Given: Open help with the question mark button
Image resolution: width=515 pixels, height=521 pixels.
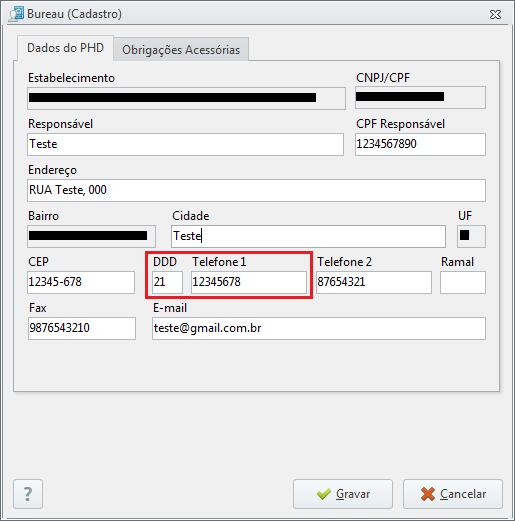Looking at the screenshot, I should [x=28, y=494].
